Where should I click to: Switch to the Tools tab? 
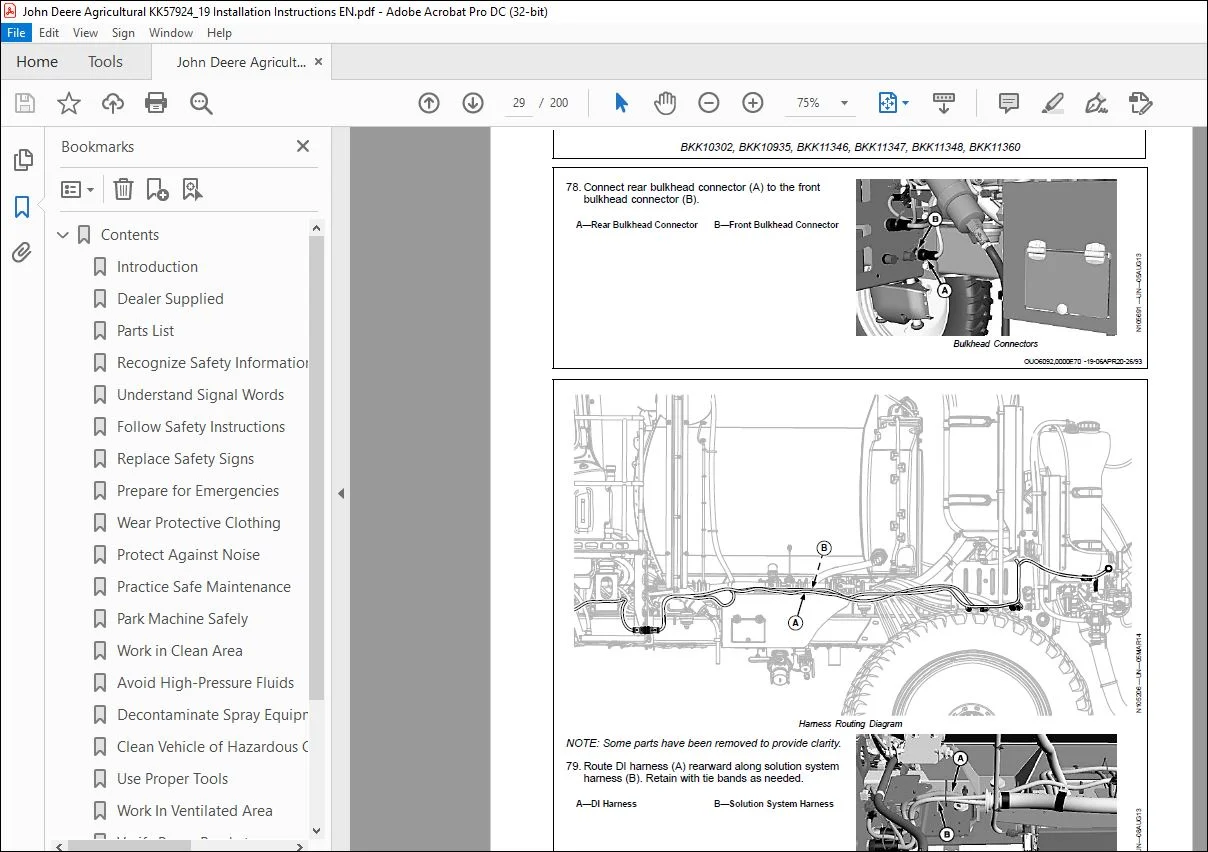point(105,62)
